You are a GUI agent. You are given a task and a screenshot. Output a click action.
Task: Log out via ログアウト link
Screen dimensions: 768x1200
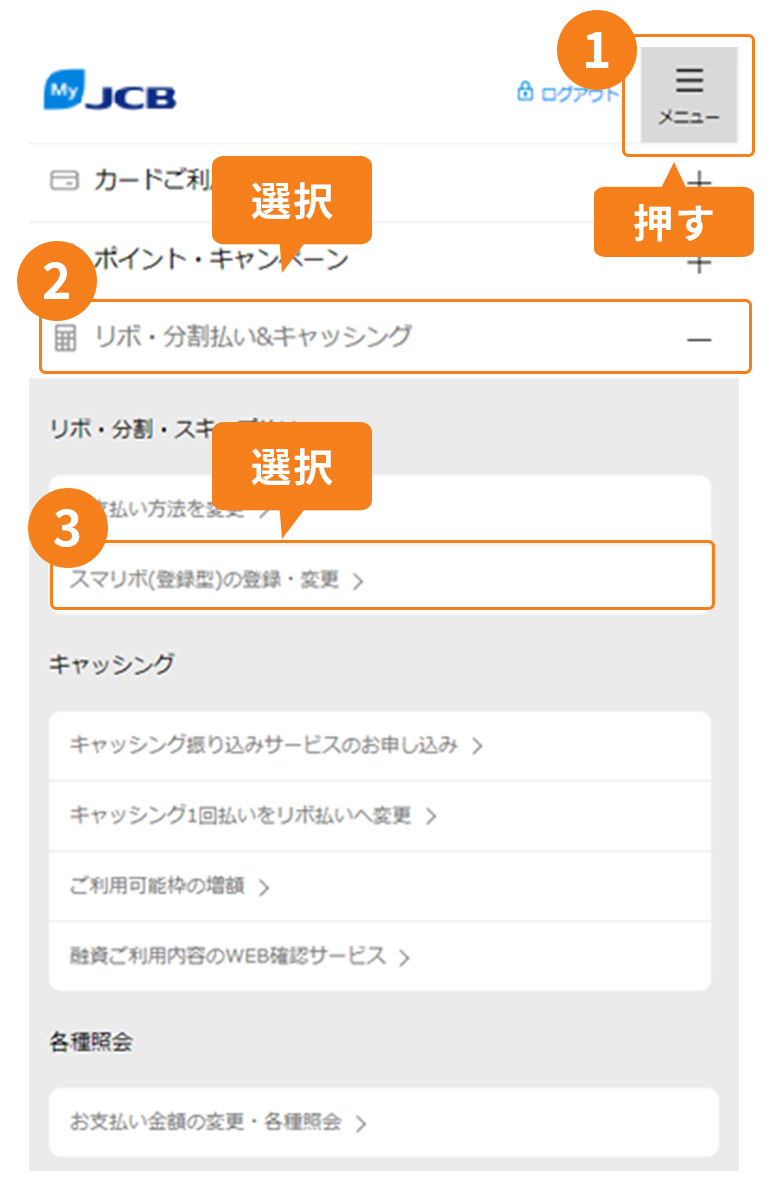568,93
